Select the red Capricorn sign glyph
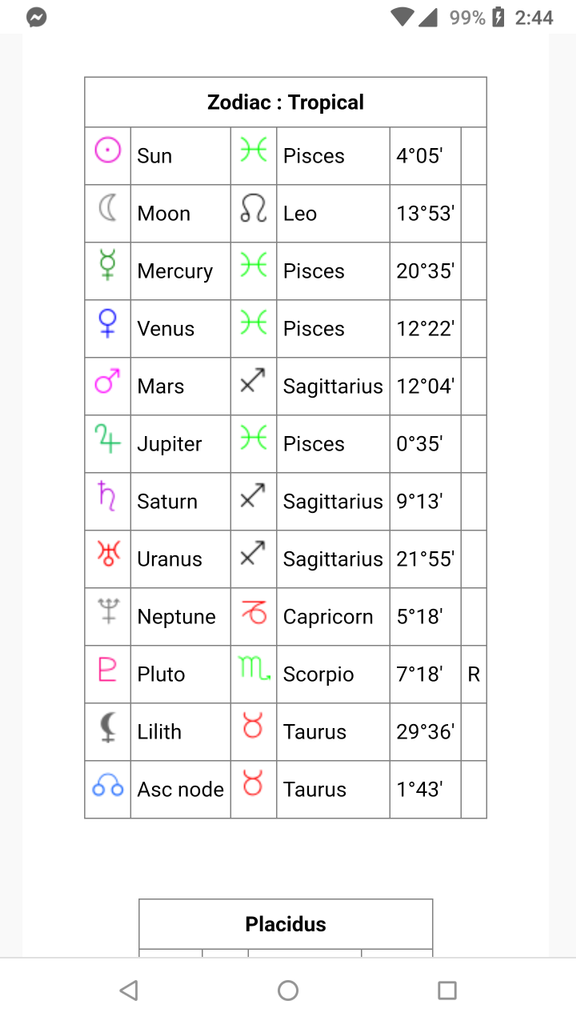This screenshot has width=576, height=1024. pos(253,611)
